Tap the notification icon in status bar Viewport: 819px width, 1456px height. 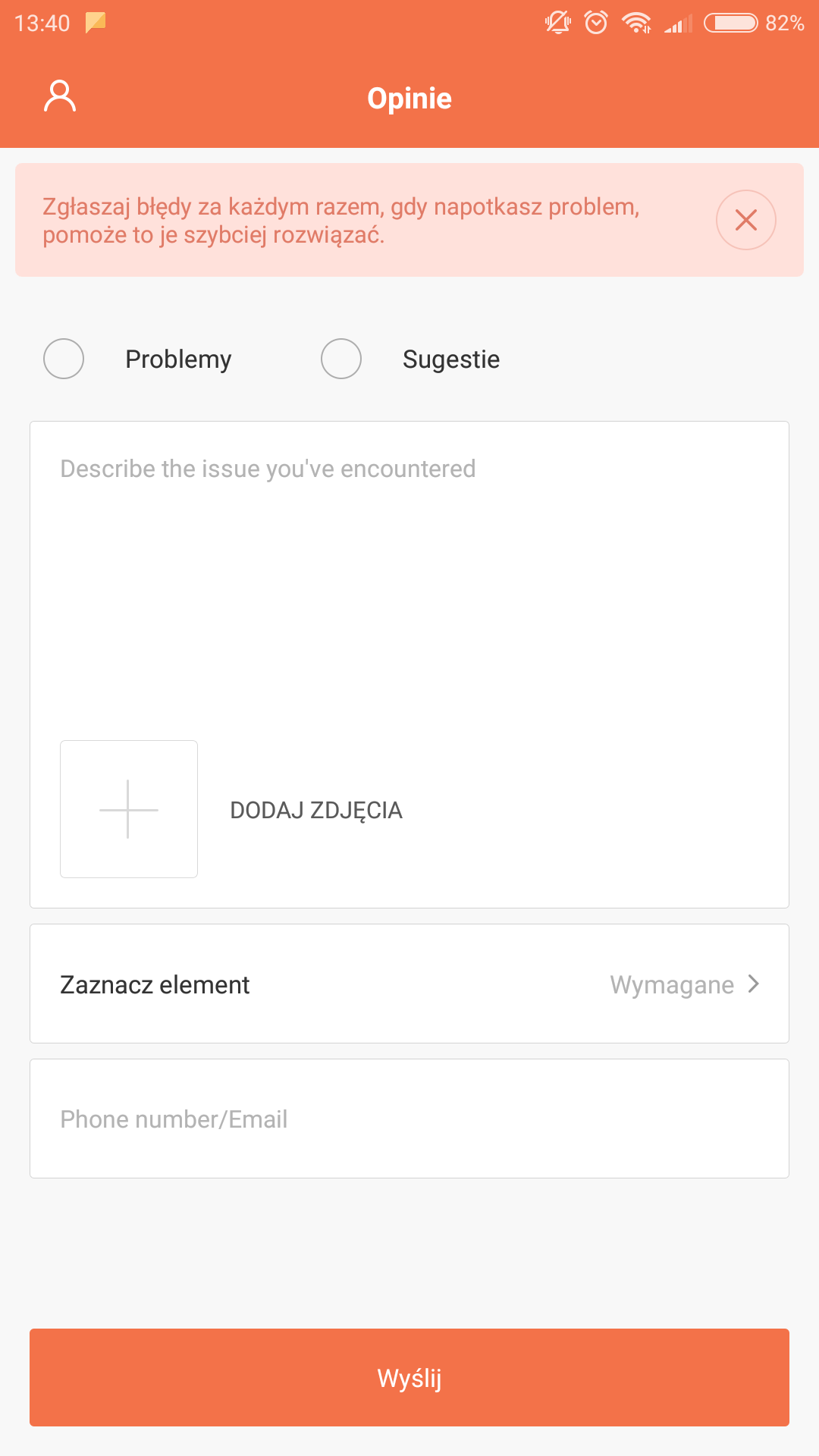(x=96, y=22)
